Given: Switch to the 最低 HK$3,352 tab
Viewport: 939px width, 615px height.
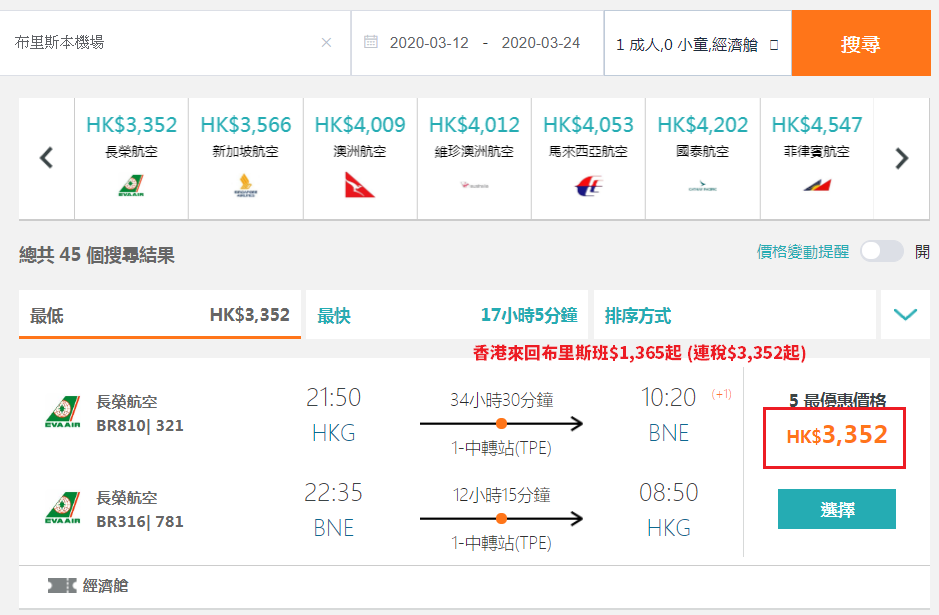Looking at the screenshot, I should [x=160, y=315].
